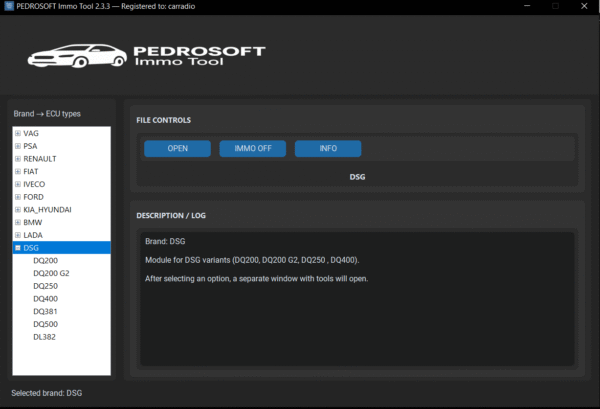Select FIAT in the brand tree

31,171
